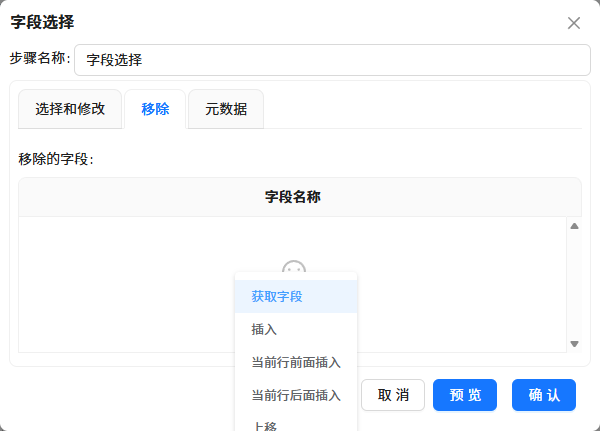Click the table scrollbar down arrow
Image resolution: width=600 pixels, height=431 pixels.
pos(574,344)
